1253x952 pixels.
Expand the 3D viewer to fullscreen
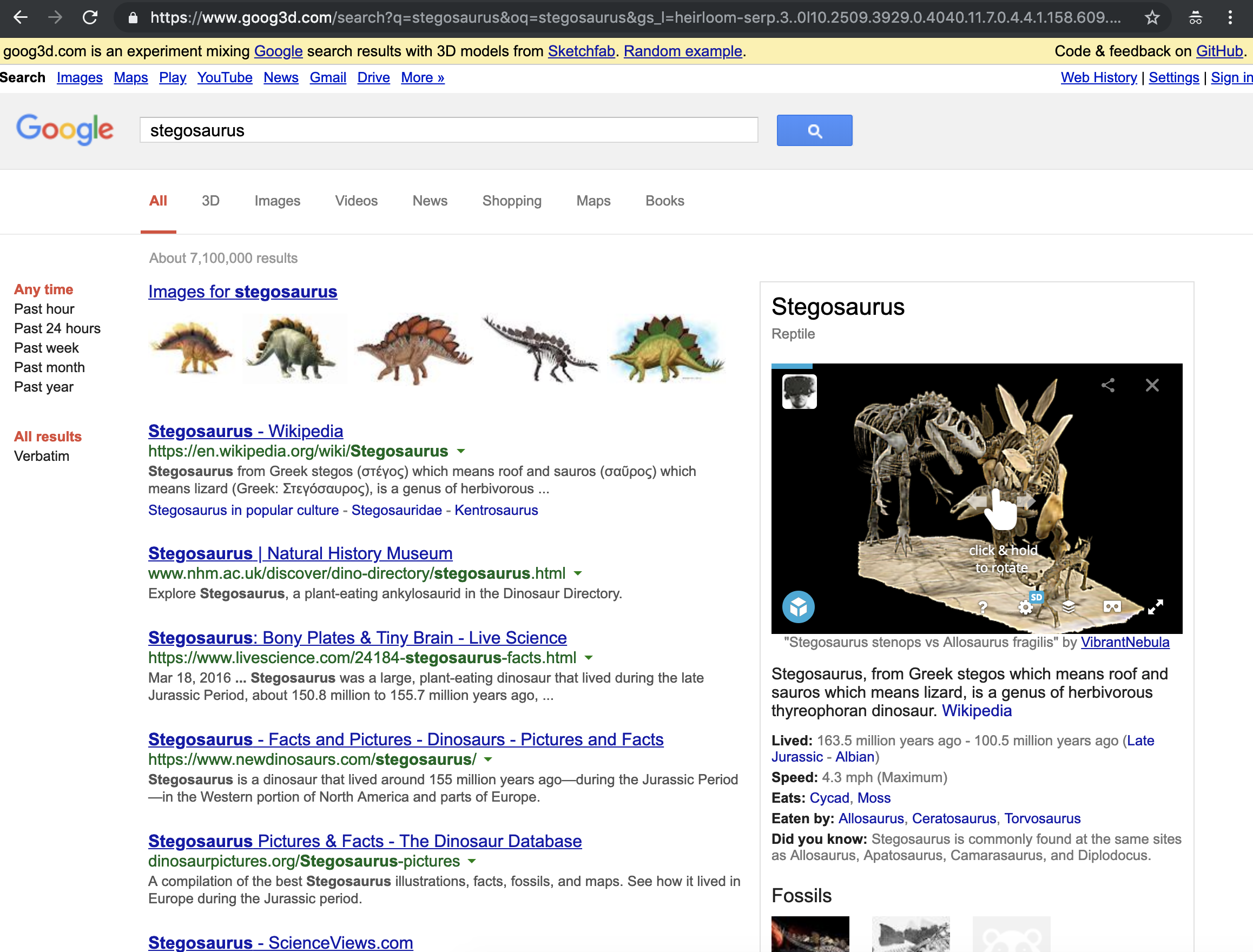coord(1156,607)
